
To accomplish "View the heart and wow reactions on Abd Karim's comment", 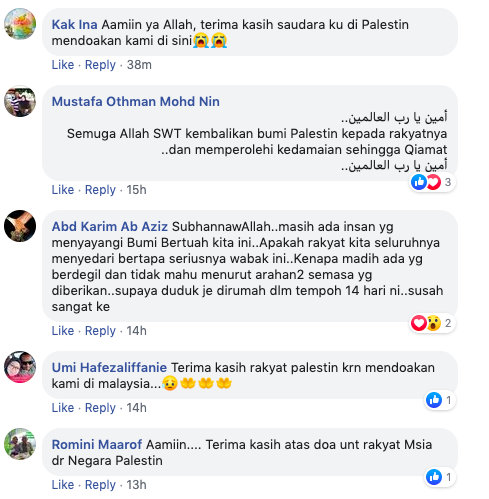I will [x=432, y=323].
